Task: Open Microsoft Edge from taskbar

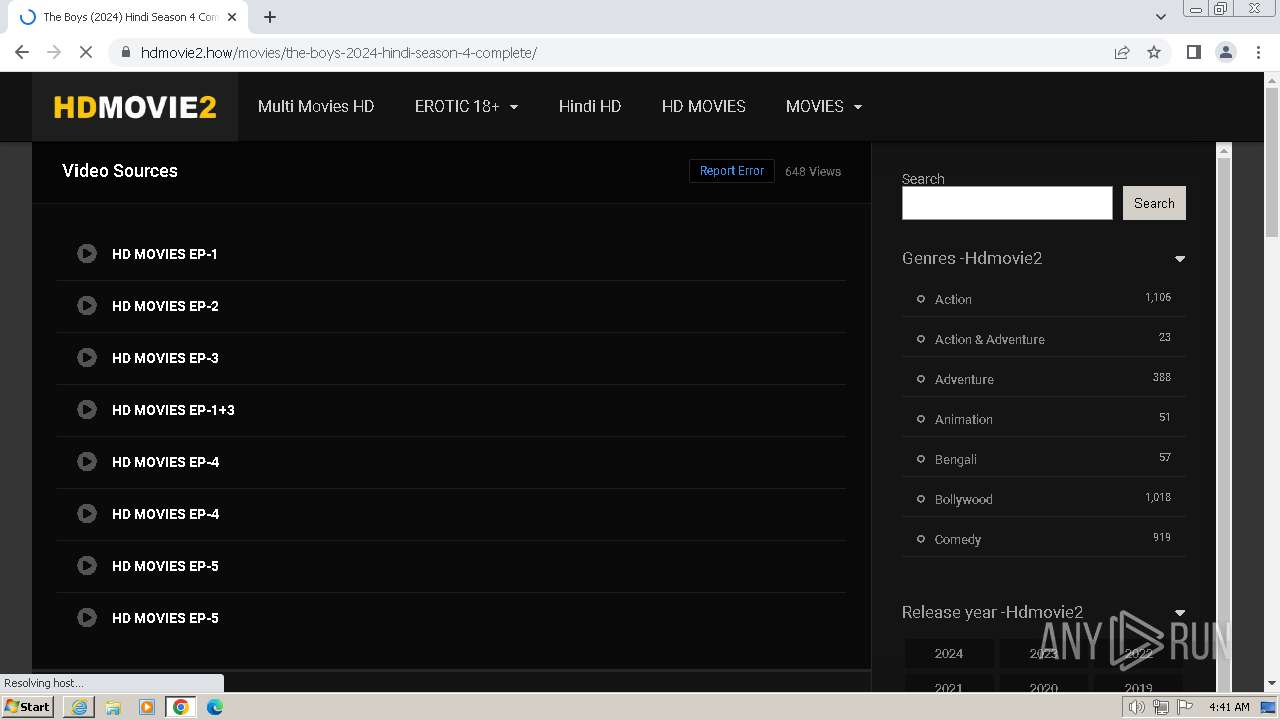Action: coord(215,707)
